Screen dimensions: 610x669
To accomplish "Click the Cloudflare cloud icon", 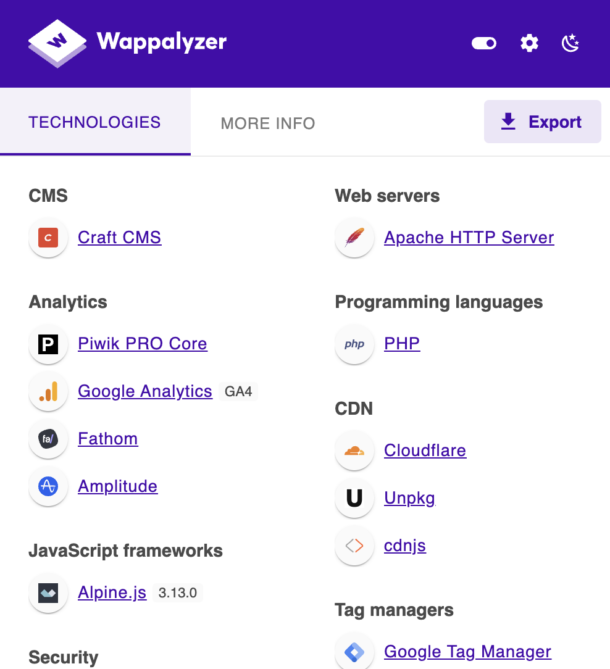I will tap(354, 451).
